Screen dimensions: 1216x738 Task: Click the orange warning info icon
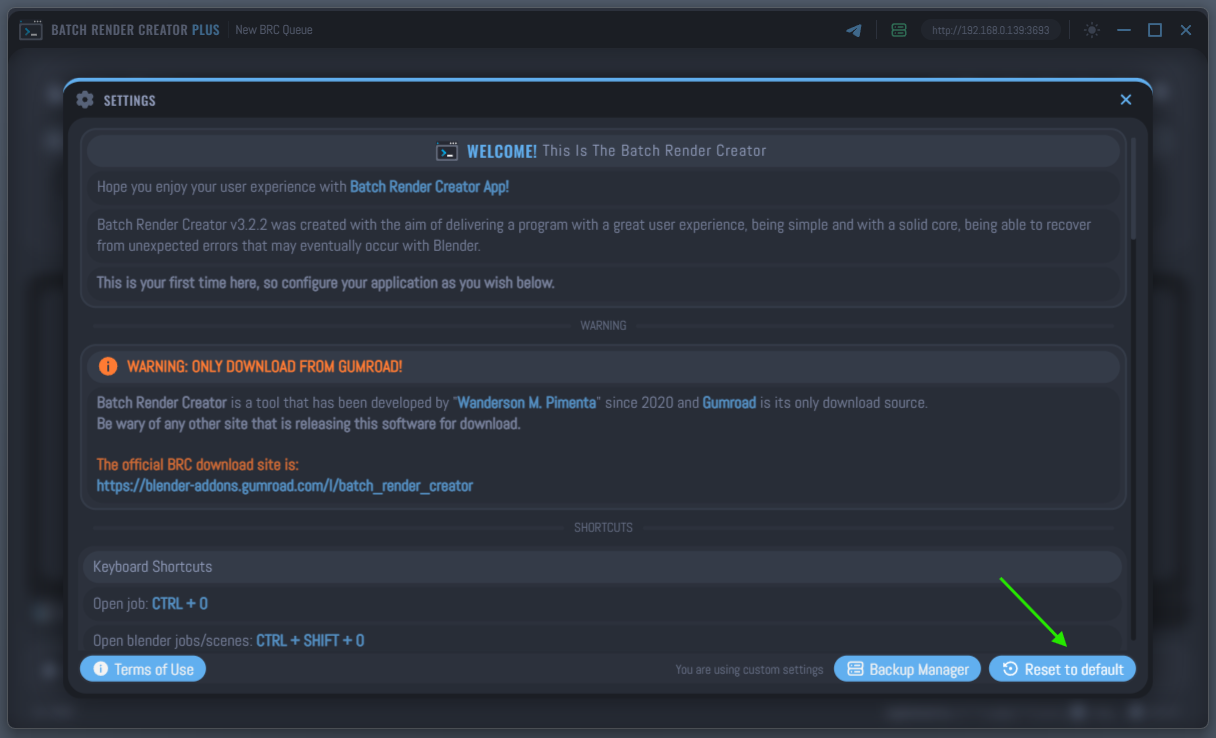point(108,367)
